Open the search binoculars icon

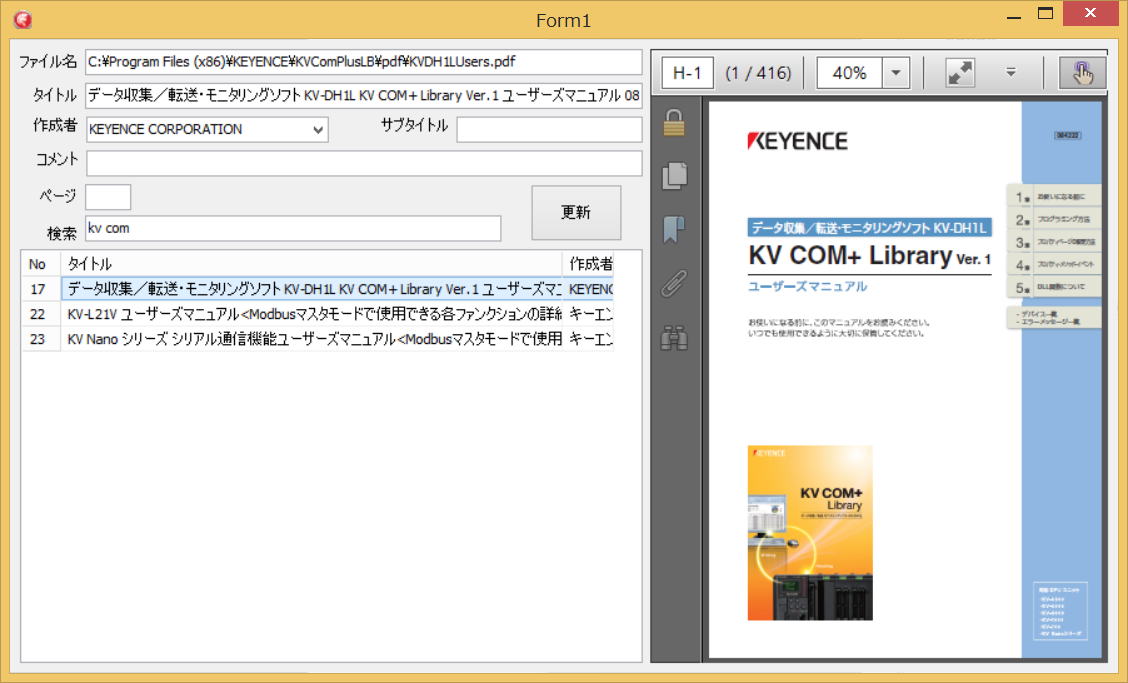pos(674,338)
